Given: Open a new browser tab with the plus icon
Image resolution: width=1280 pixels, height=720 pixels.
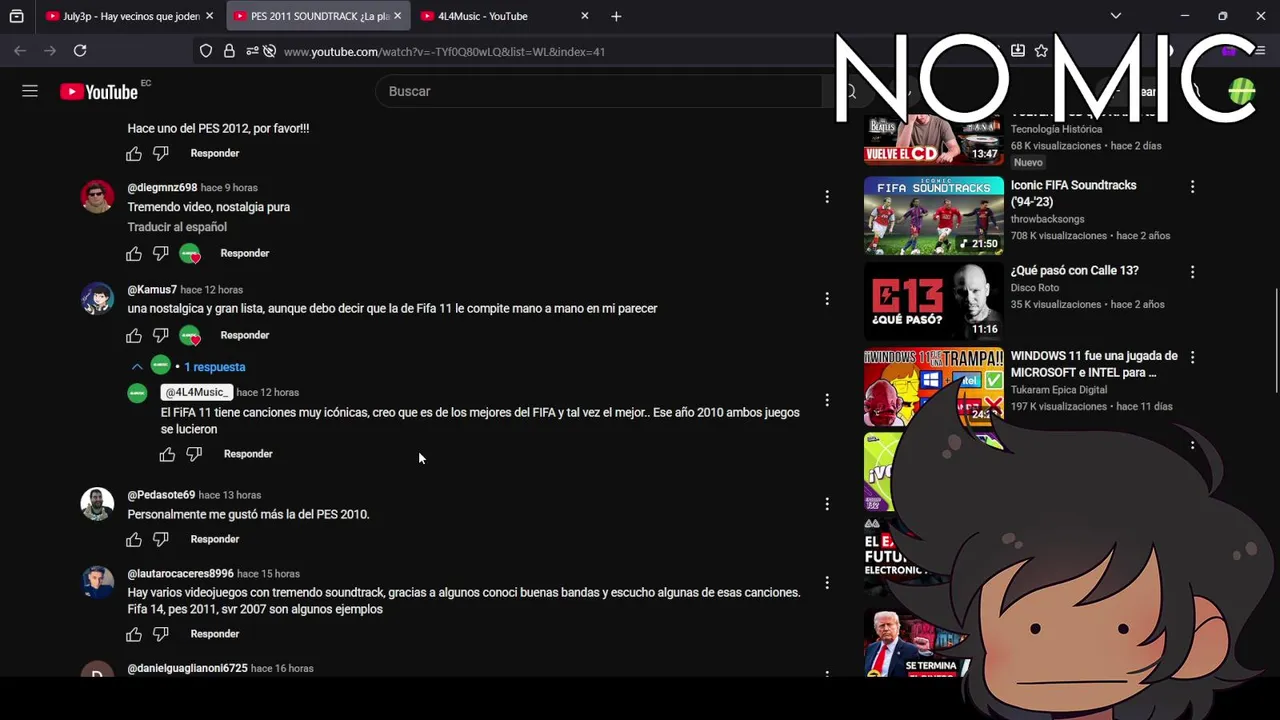Looking at the screenshot, I should 616,16.
